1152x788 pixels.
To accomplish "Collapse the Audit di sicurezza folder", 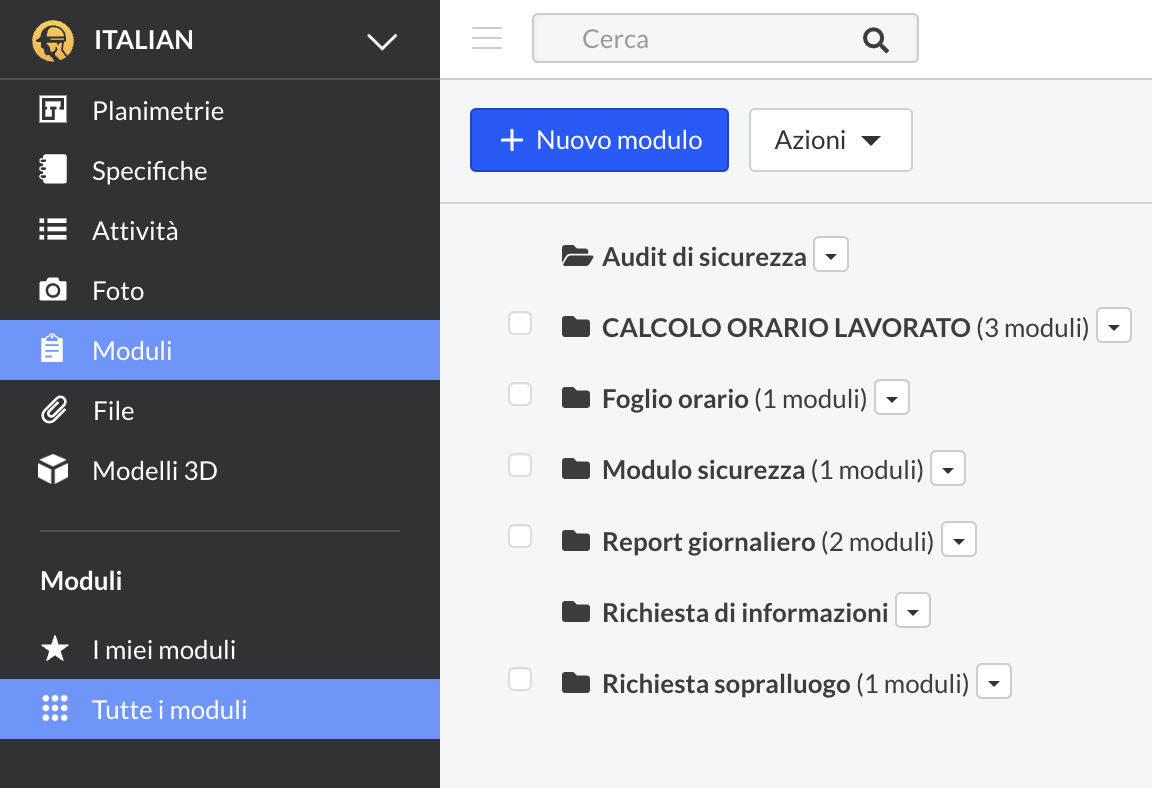I will click(x=704, y=257).
